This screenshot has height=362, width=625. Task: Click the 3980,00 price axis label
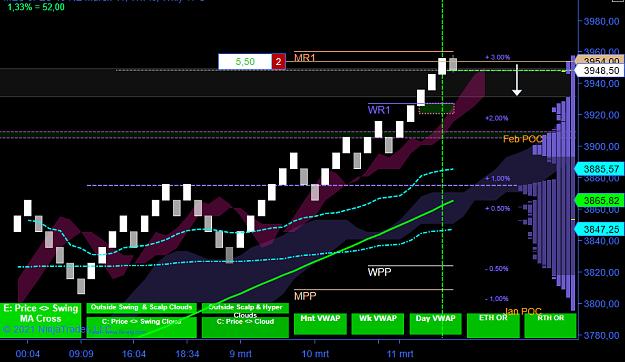point(601,22)
